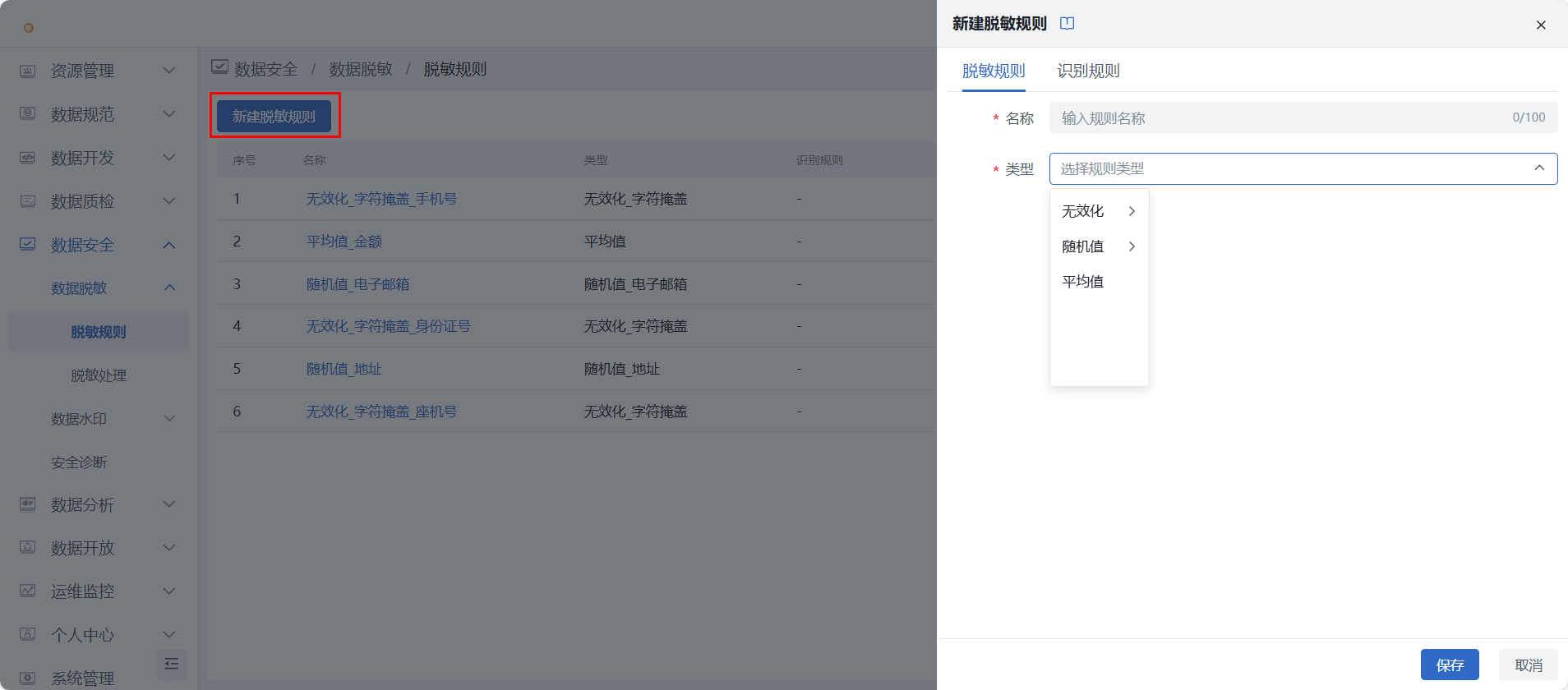This screenshot has width=1568, height=690.
Task: Expand the 随机值 option's submenu arrow
Action: tap(1132, 246)
